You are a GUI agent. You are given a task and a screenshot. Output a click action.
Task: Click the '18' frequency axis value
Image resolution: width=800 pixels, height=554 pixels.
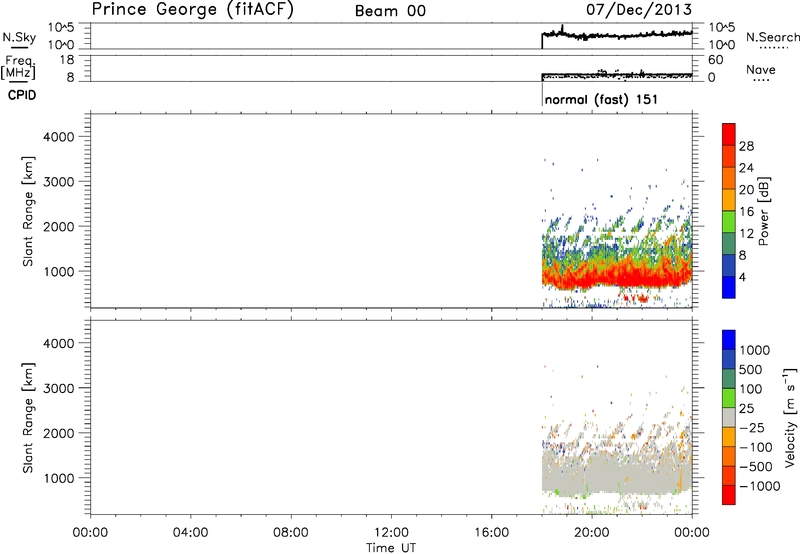pyautogui.click(x=66, y=60)
